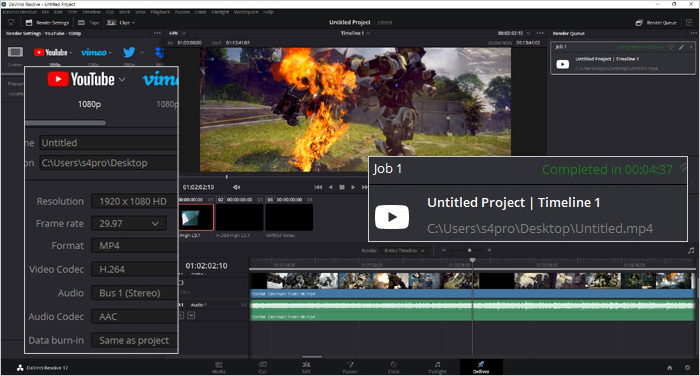Screen dimensions: 700x376
Task: Toggle the Tape panel button
Action: (x=89, y=22)
